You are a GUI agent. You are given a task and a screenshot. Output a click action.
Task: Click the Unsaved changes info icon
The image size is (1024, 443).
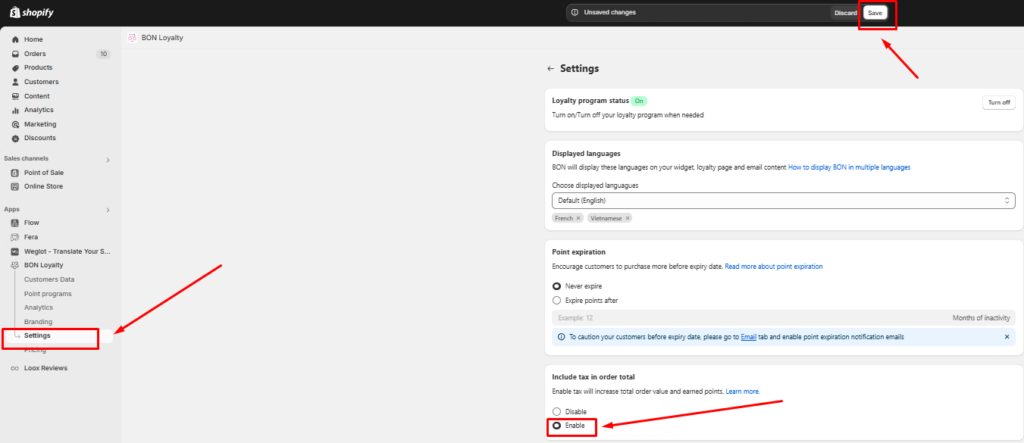tap(575, 12)
